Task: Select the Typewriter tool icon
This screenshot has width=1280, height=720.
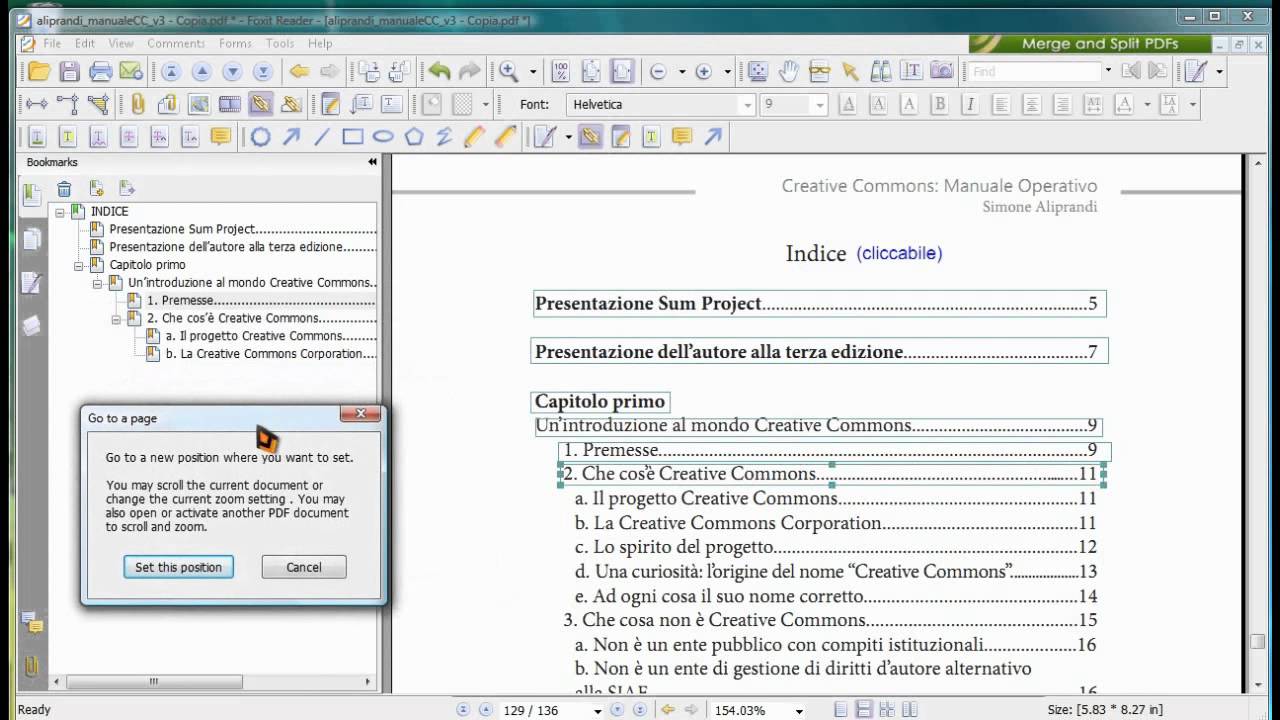Action: pos(330,104)
